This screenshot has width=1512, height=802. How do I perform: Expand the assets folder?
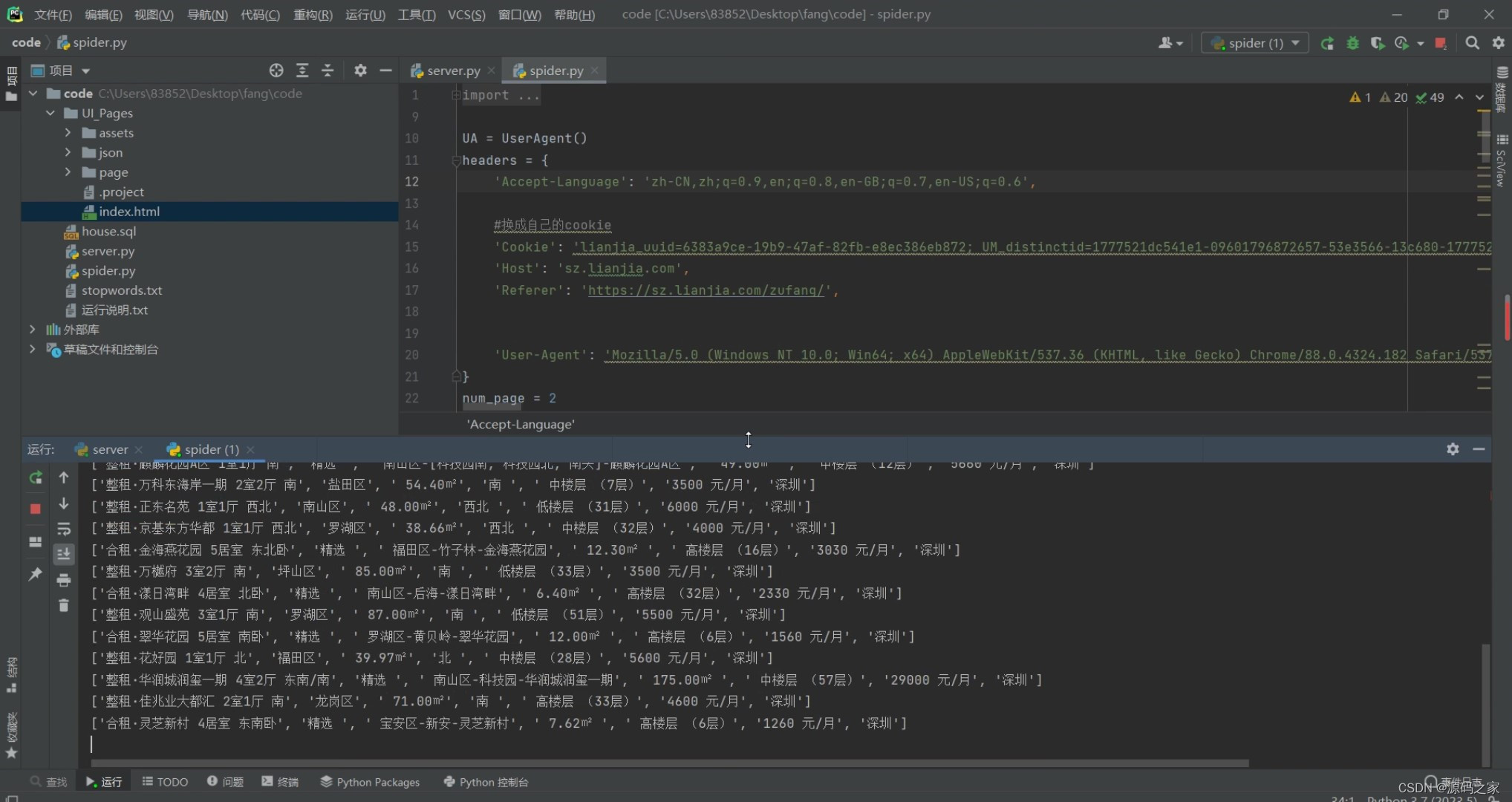click(x=68, y=132)
